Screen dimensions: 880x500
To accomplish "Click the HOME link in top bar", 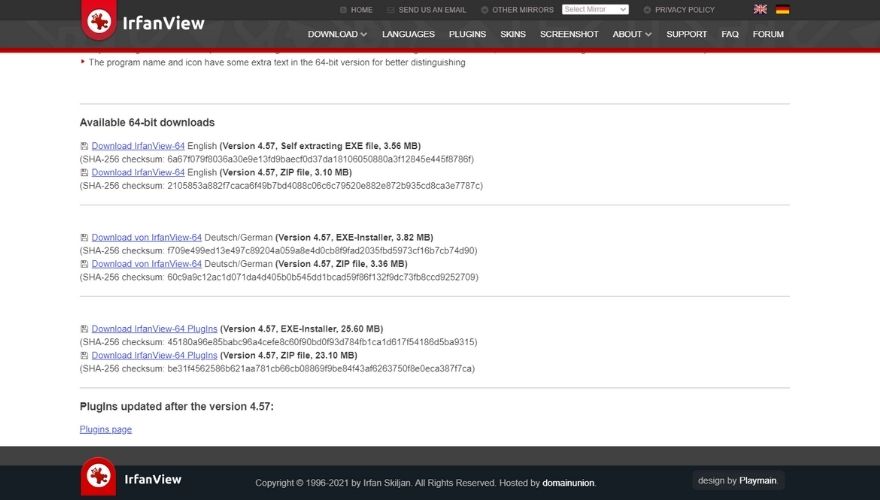I will tap(356, 10).
